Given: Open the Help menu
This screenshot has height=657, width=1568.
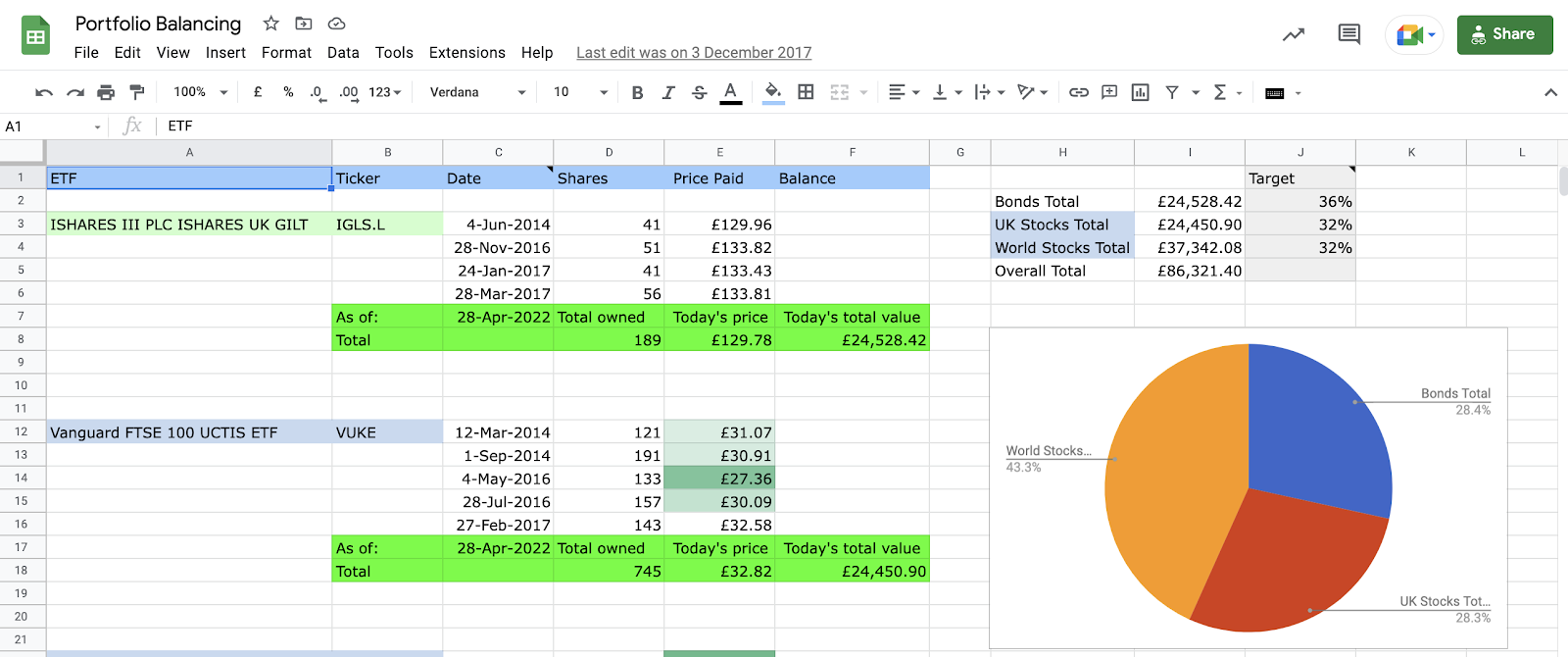Looking at the screenshot, I should click(537, 53).
